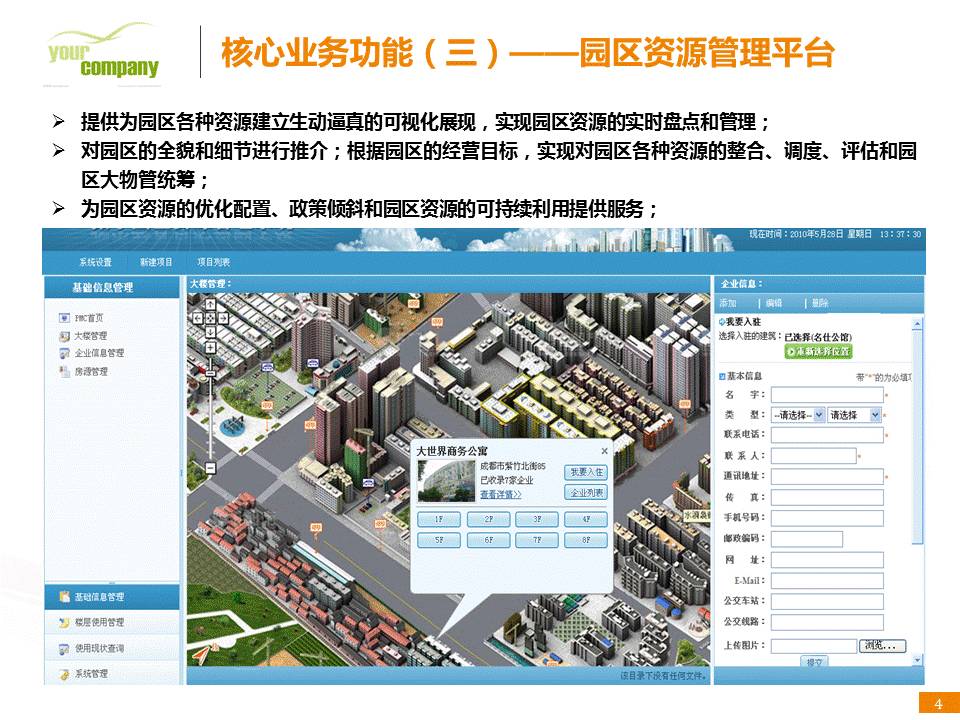Select 房源管理 in the sidebar
Image resolution: width=960 pixels, height=720 pixels.
click(x=90, y=371)
